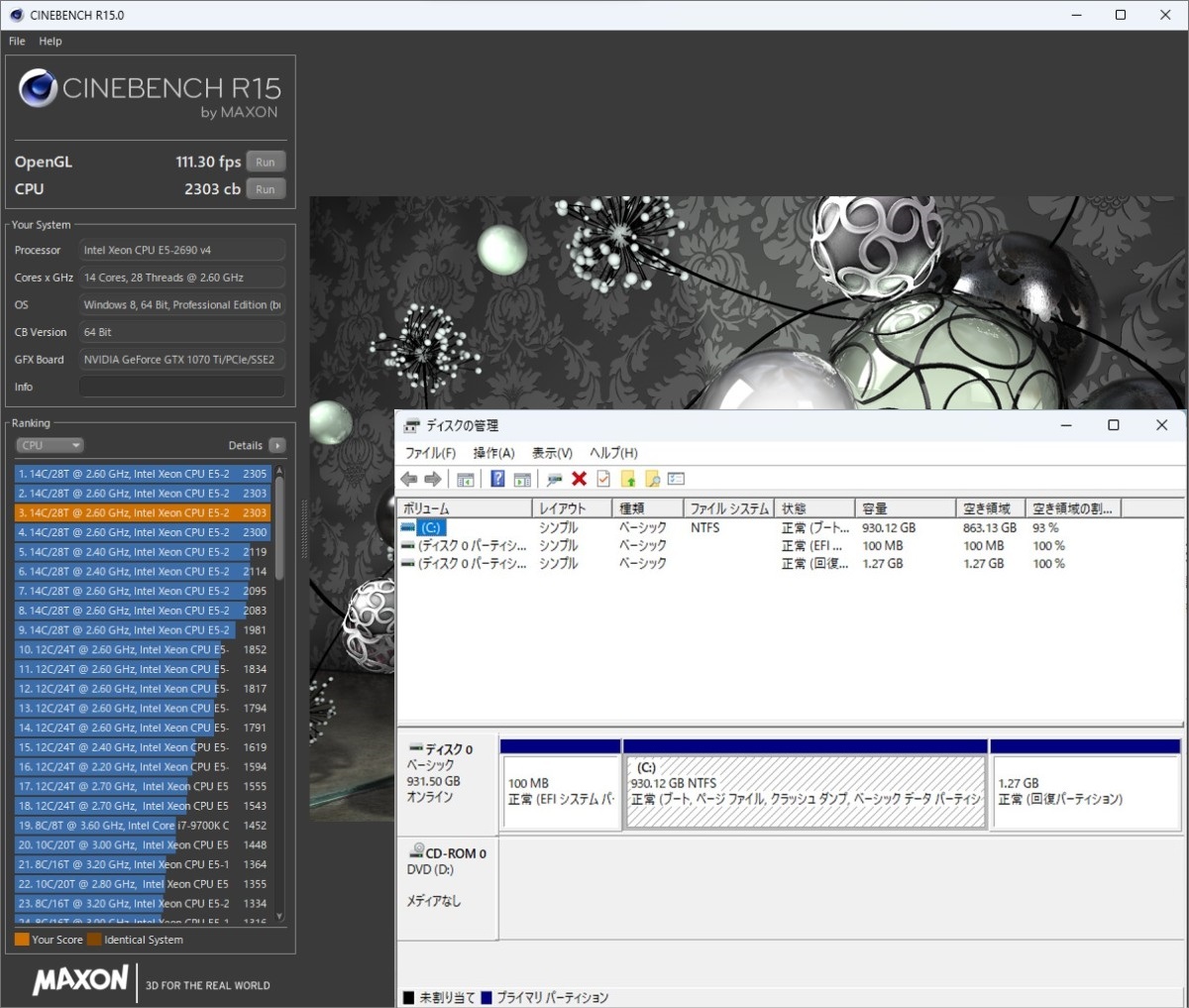
Task: Click the MAXON logo at bottom
Action: pyautogui.click(x=80, y=981)
